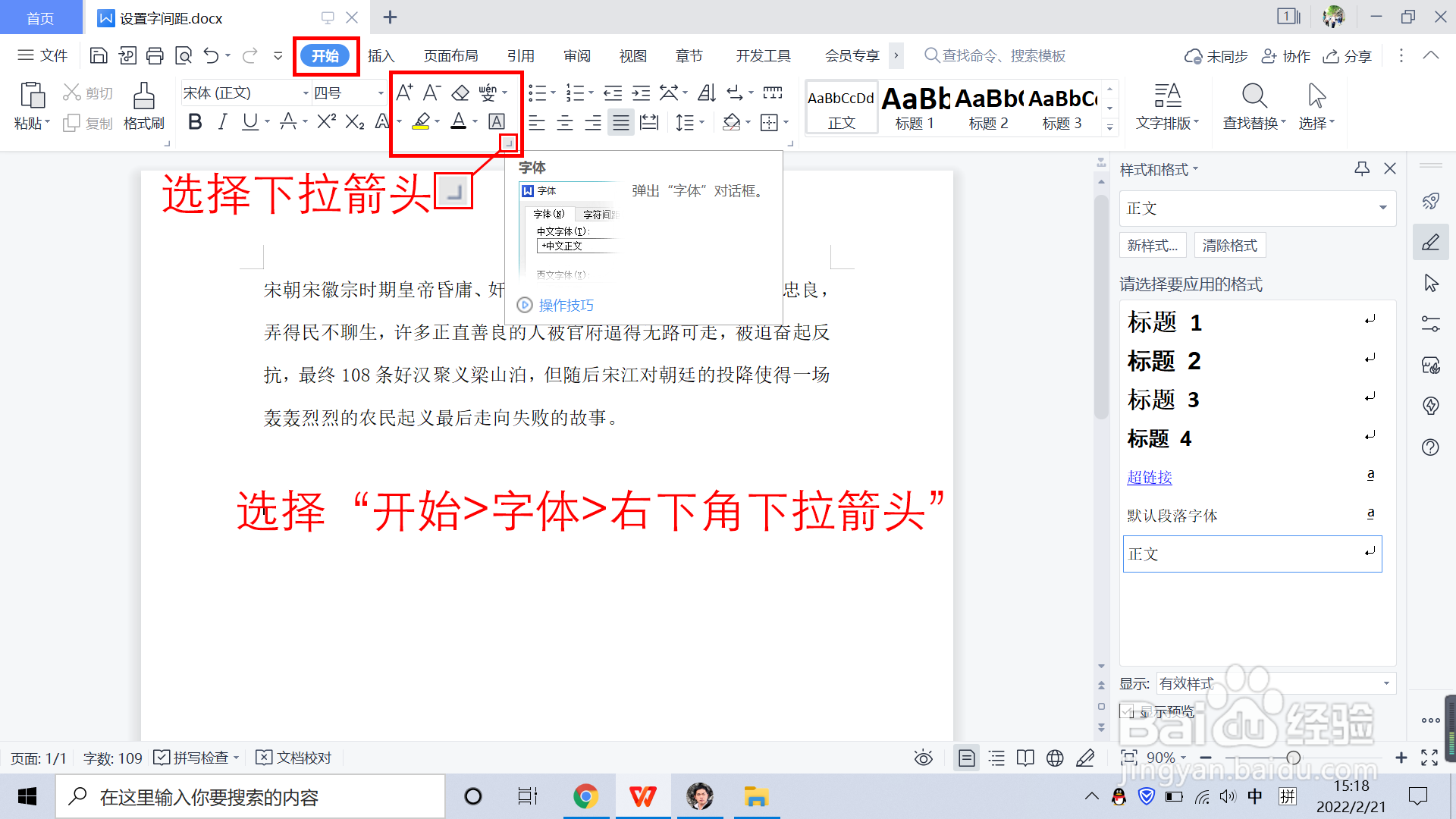1456x819 pixels.
Task: Toggle the show preview checkbox
Action: (1127, 711)
